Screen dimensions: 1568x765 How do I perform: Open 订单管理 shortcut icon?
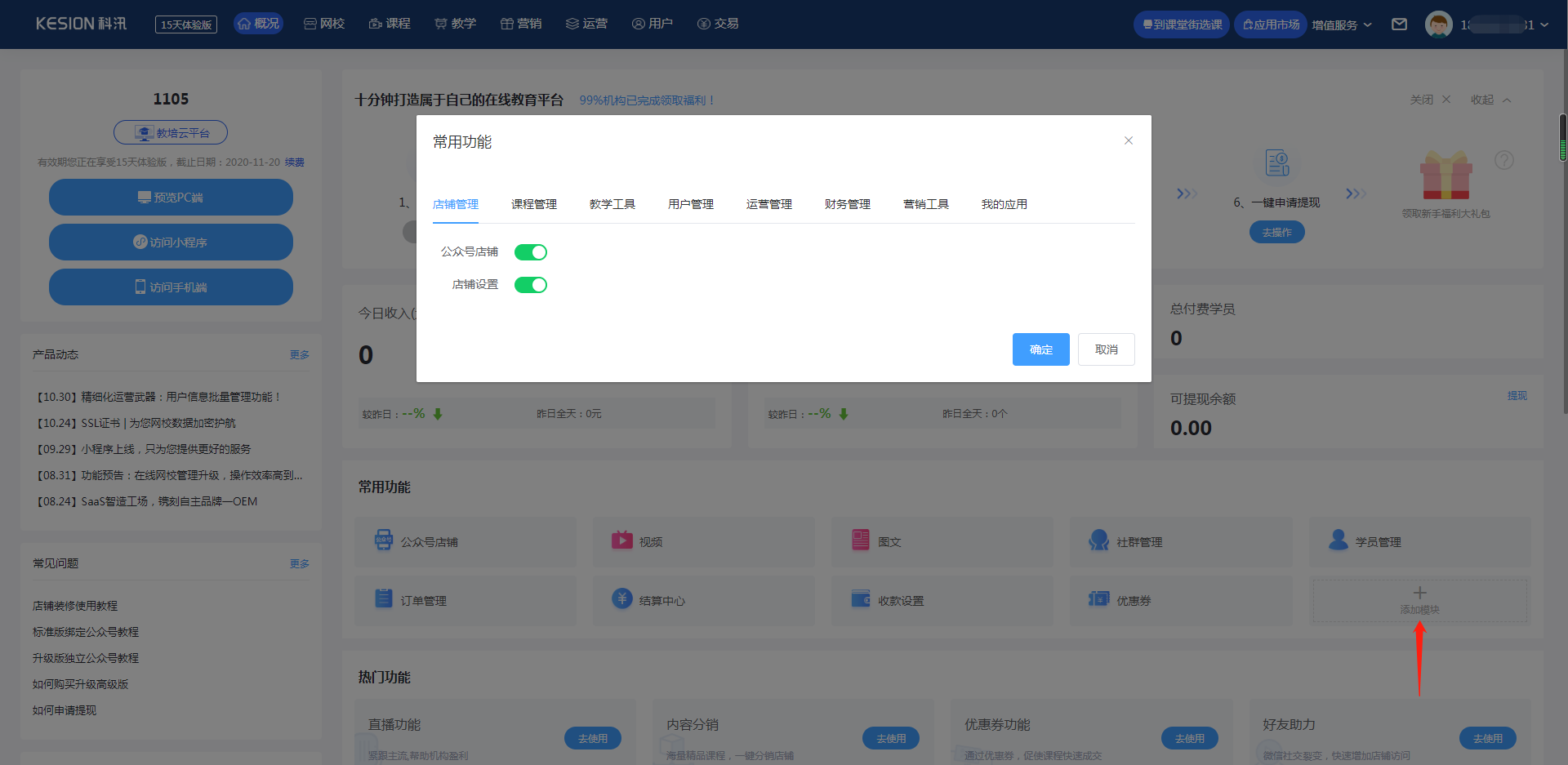coord(384,598)
